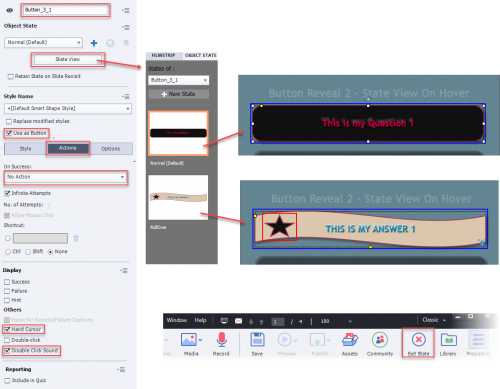
Task: Select the RollOver state thumbnail
Action: click(178, 197)
